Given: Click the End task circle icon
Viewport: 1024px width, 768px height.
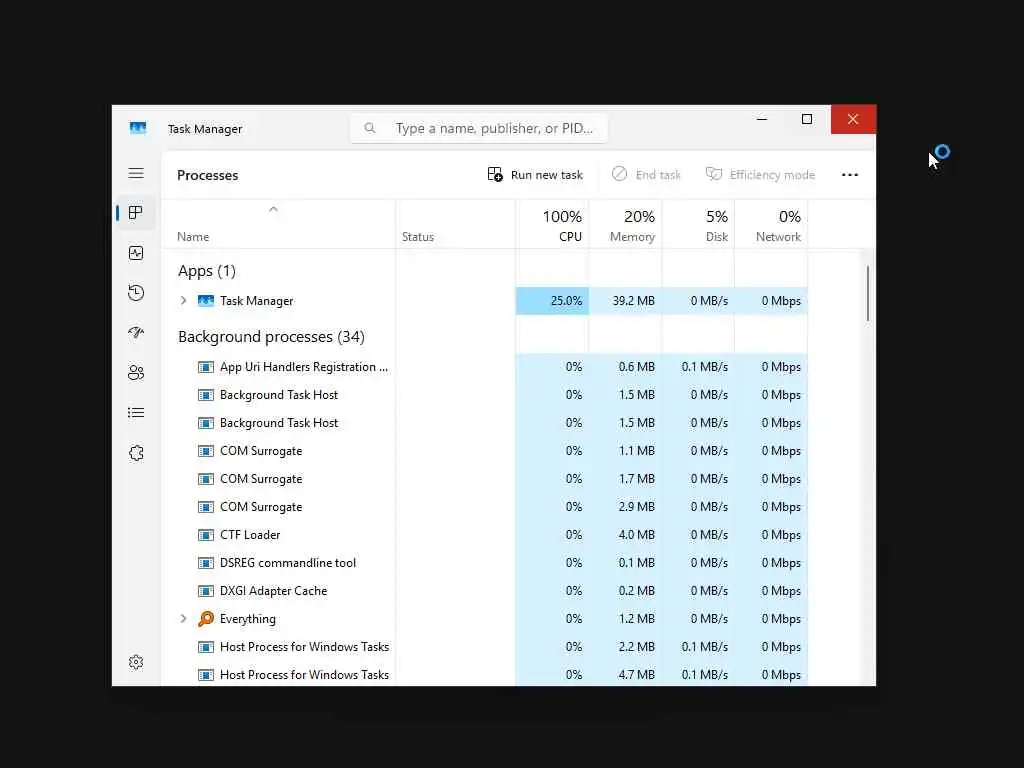Looking at the screenshot, I should (619, 174).
